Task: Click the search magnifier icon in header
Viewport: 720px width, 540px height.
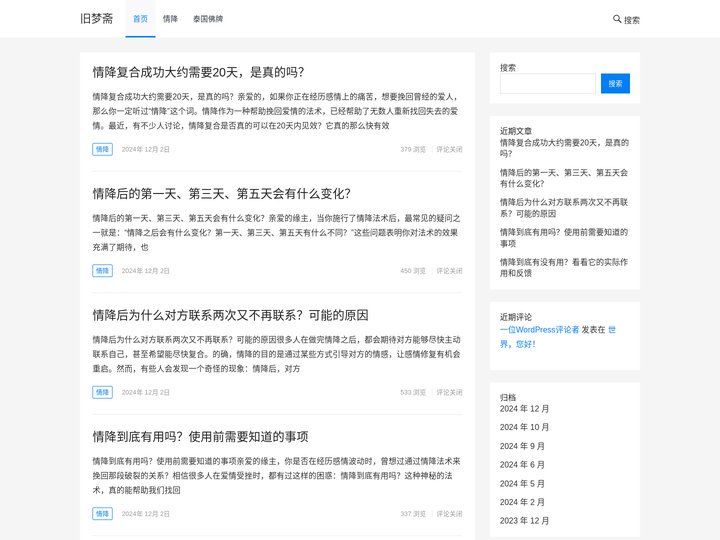Action: [617, 19]
